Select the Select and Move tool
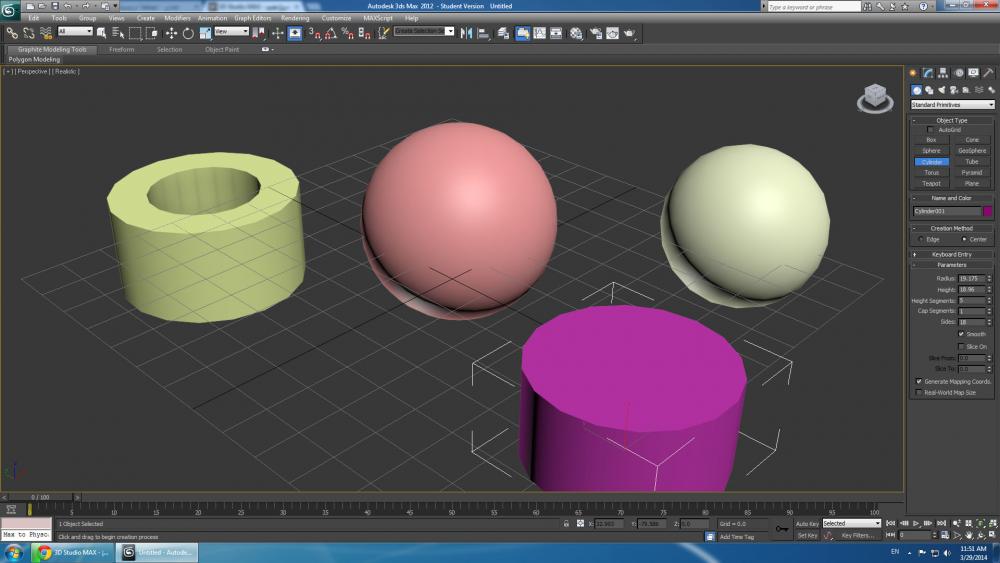Viewport: 1000px width, 563px height. click(171, 33)
